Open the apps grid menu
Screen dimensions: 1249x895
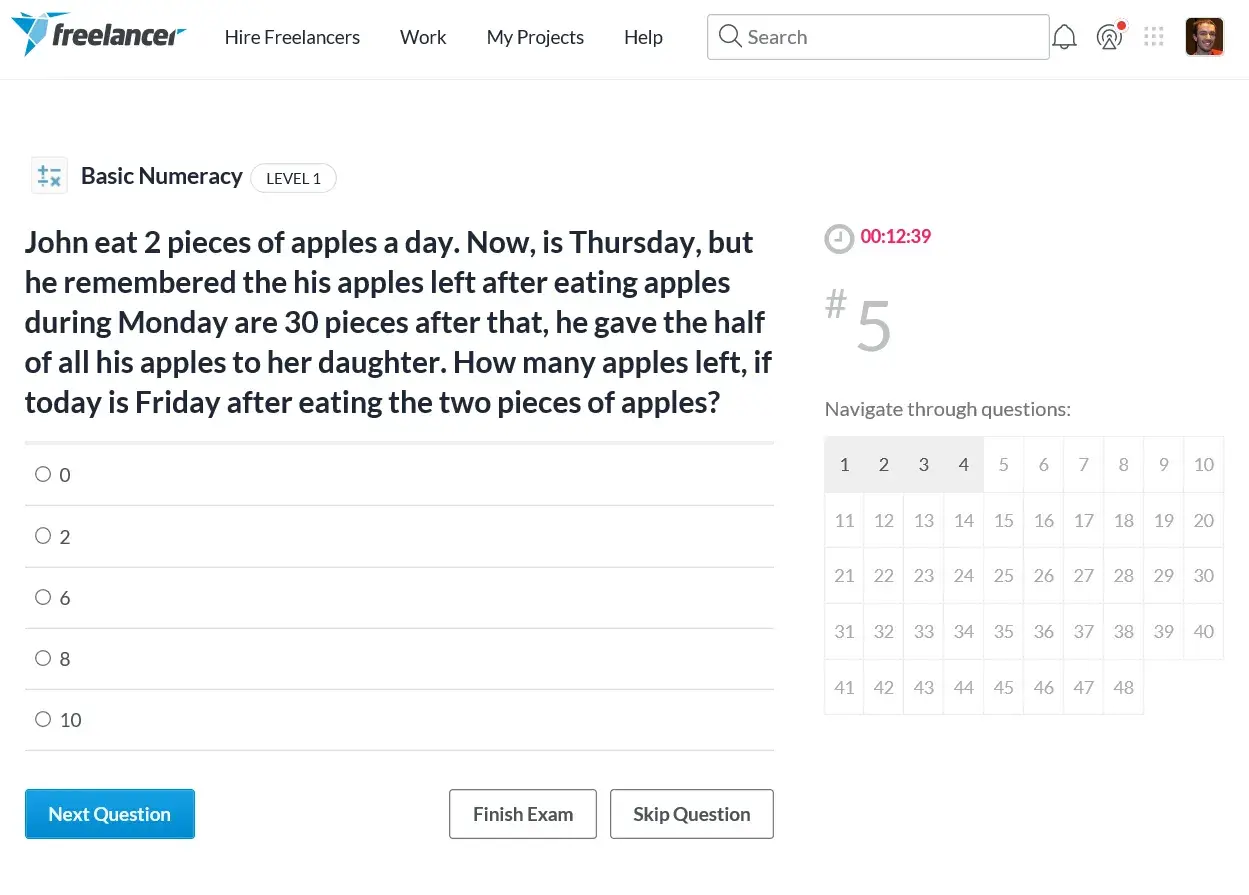pos(1154,37)
